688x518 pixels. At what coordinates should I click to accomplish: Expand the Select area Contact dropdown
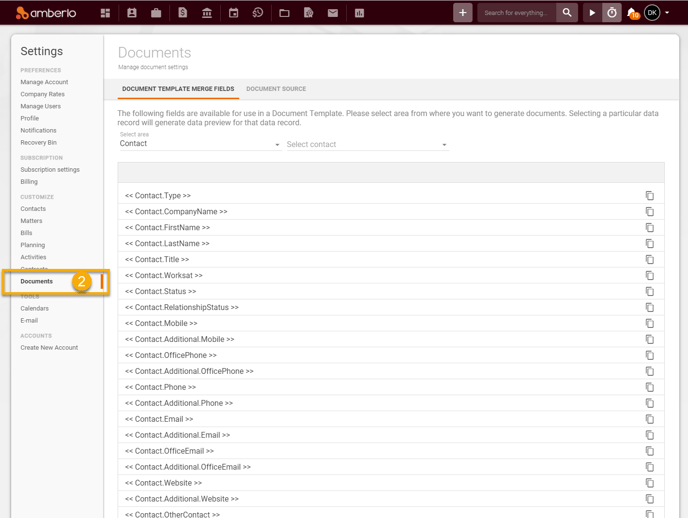pyautogui.click(x=200, y=144)
